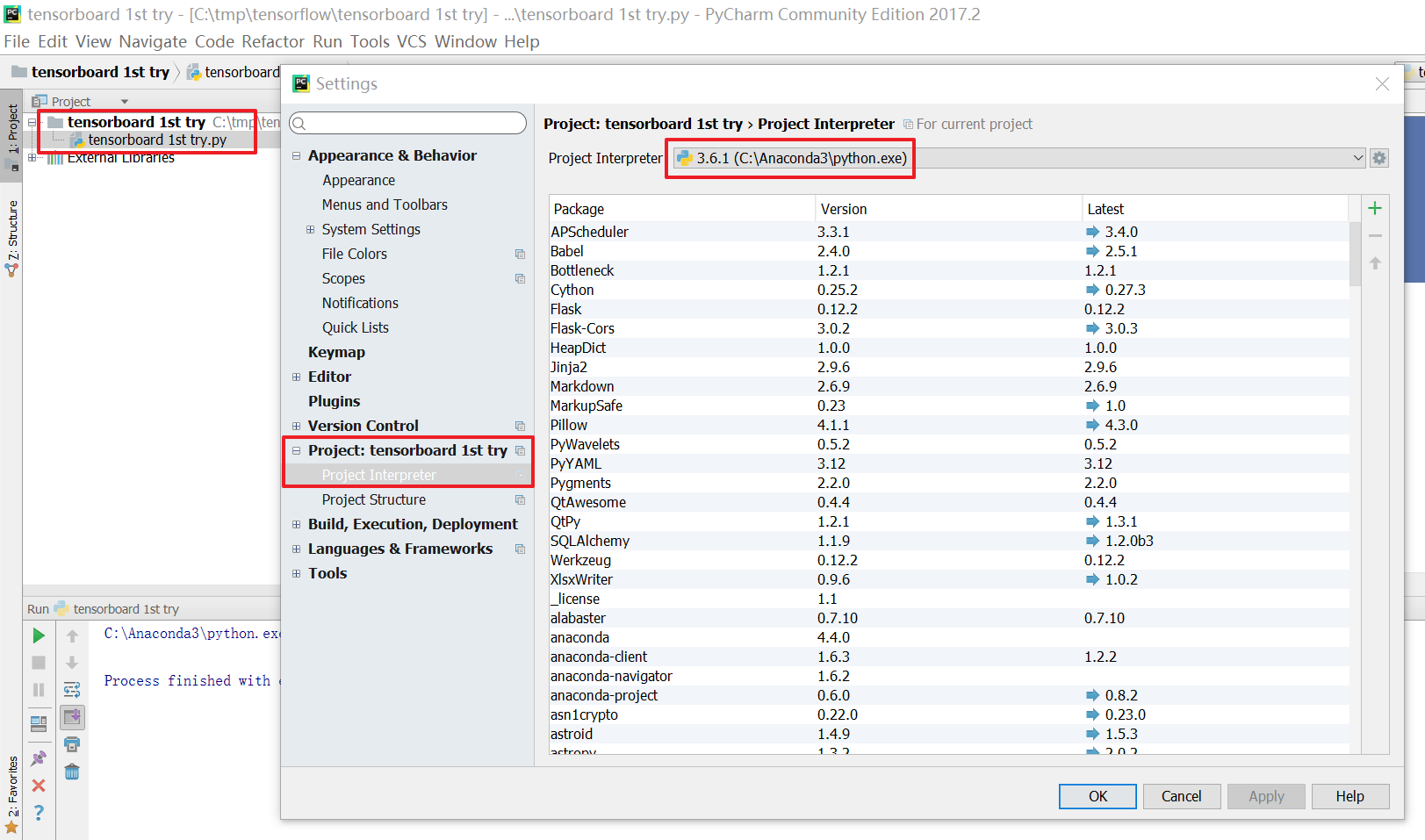Click the per-project icon beside Scopes

tap(520, 278)
